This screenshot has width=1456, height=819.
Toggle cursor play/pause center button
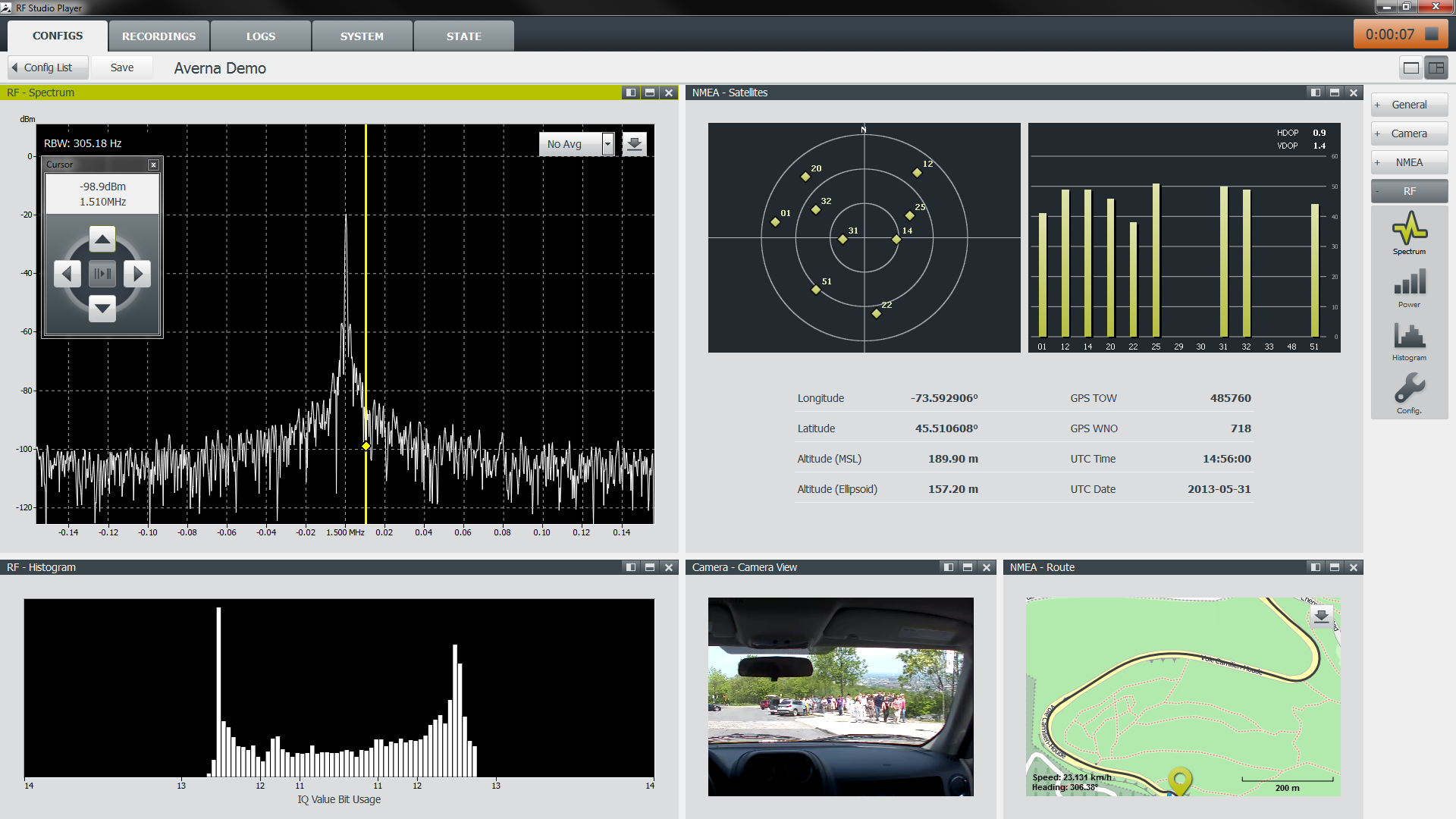pos(102,274)
